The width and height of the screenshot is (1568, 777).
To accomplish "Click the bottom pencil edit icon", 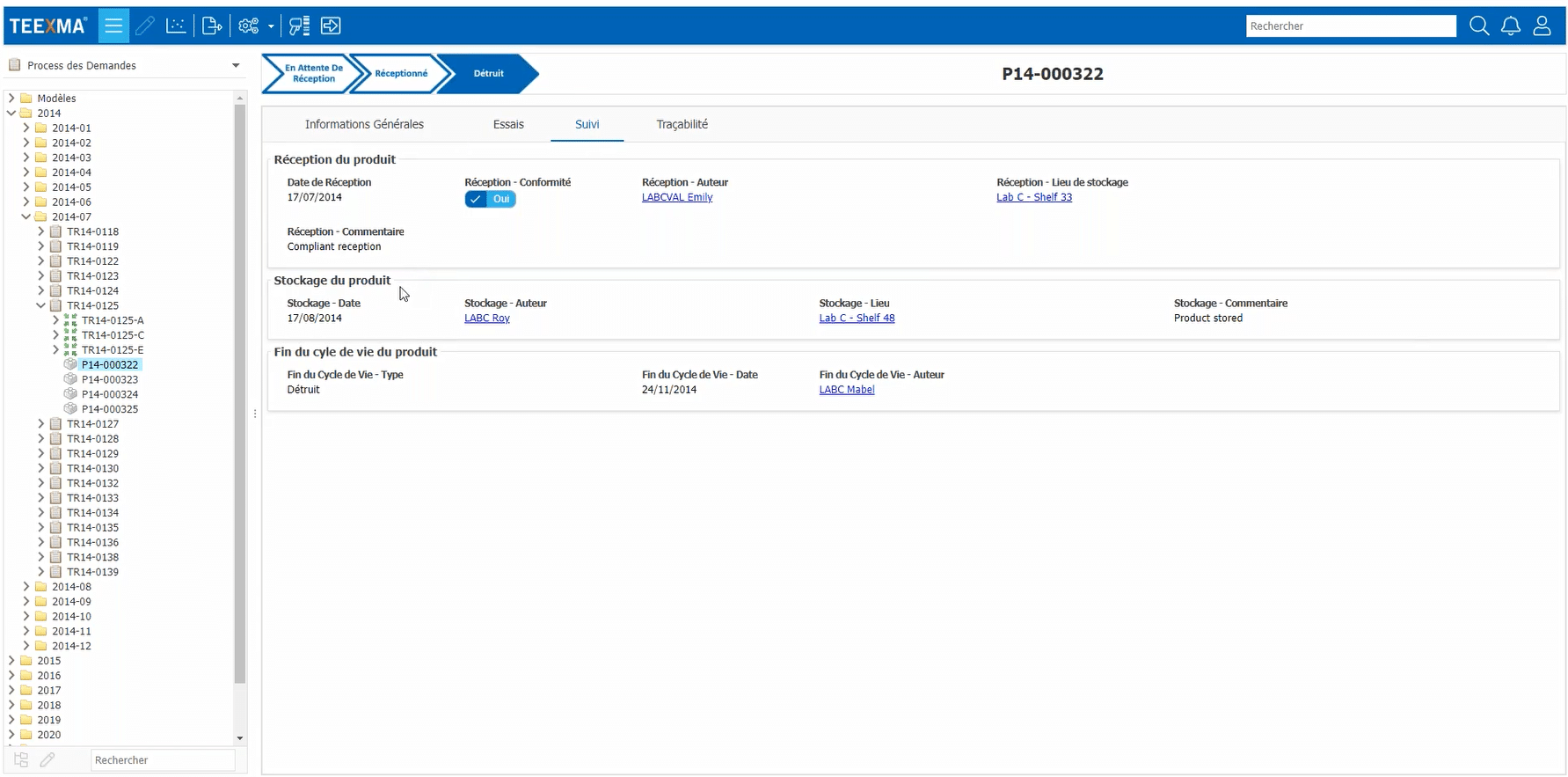I will (x=47, y=759).
